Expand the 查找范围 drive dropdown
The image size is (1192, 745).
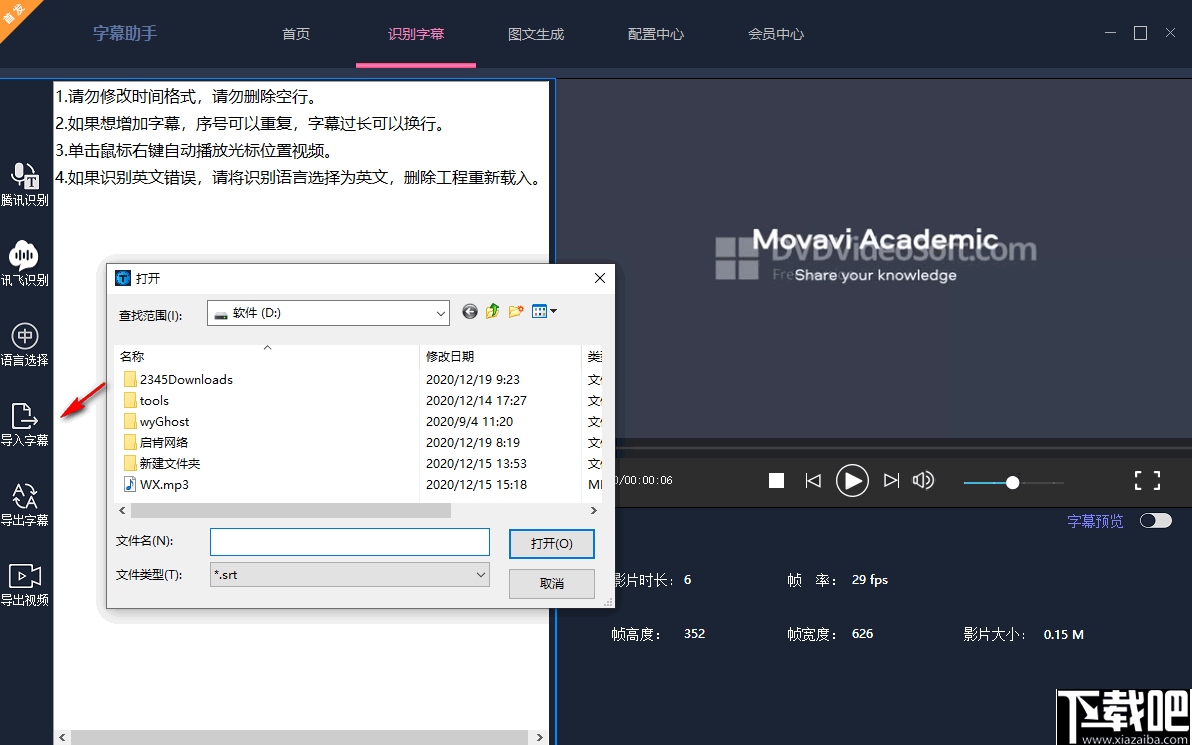pos(441,313)
